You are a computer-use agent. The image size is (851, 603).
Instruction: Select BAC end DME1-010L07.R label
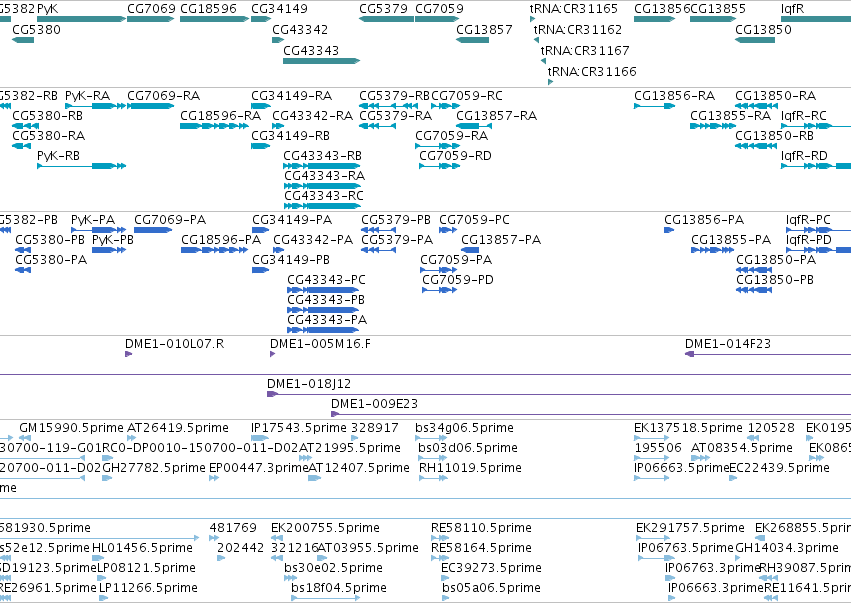point(174,344)
